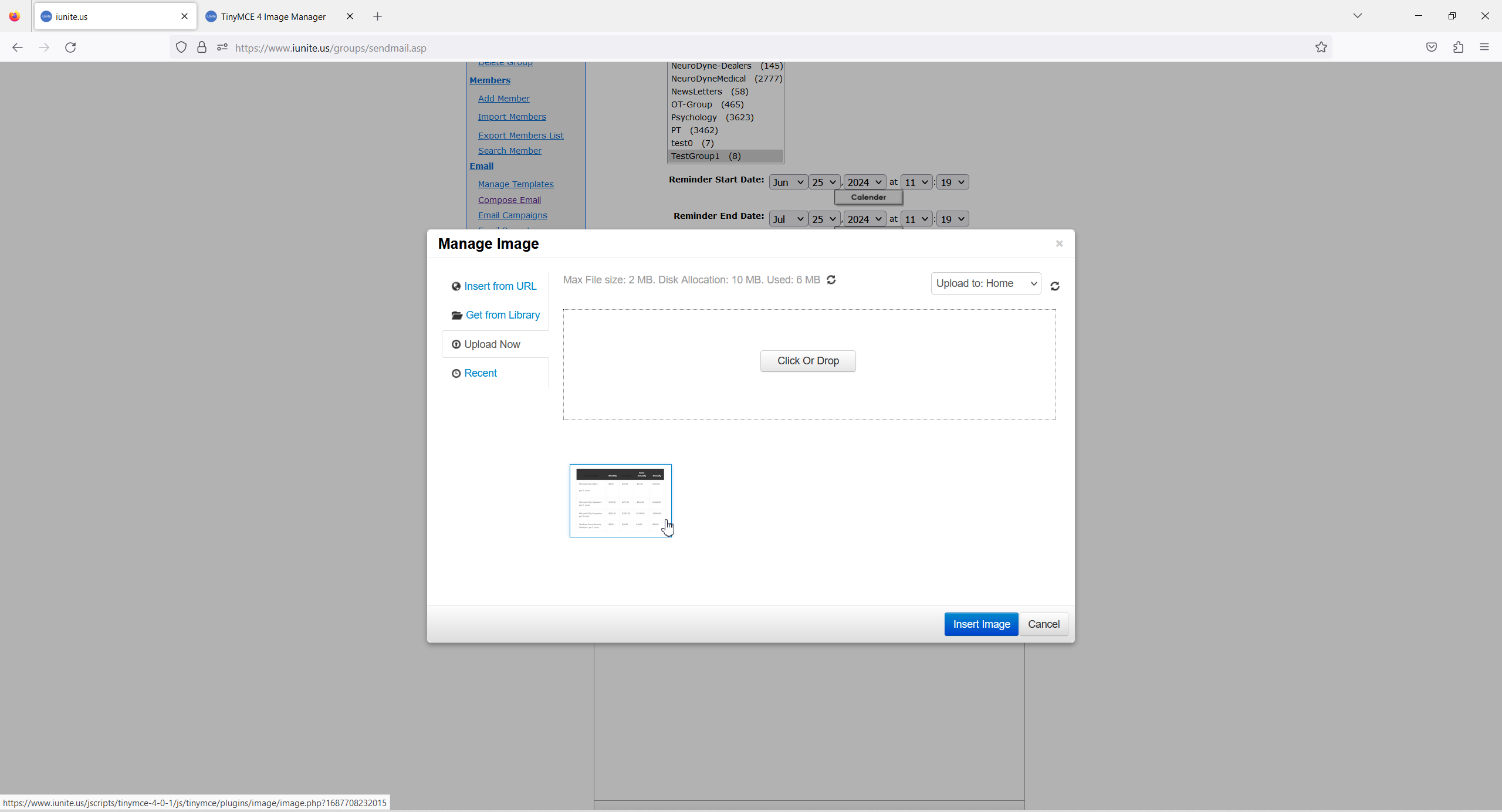Image resolution: width=1502 pixels, height=812 pixels.
Task: Switch to TinyMCE 4 Image Manager browser tab
Action: click(273, 16)
